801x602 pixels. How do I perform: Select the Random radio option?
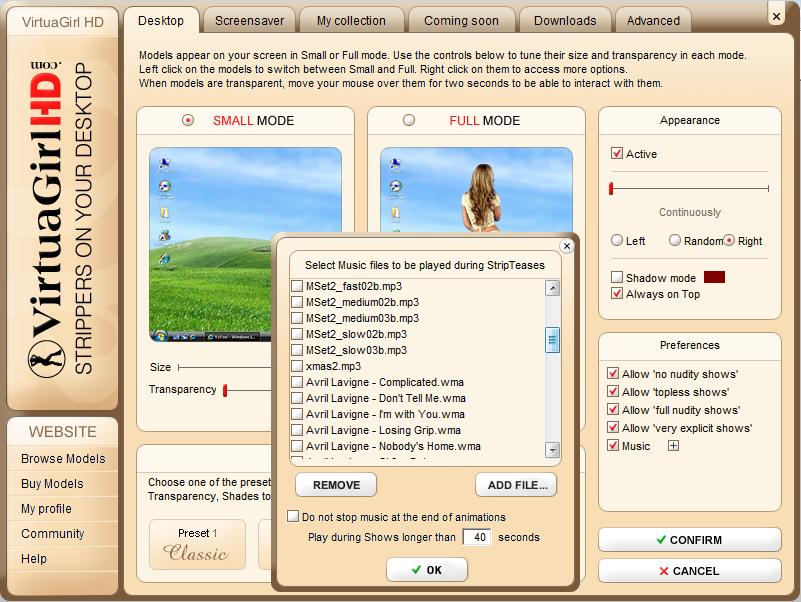675,240
